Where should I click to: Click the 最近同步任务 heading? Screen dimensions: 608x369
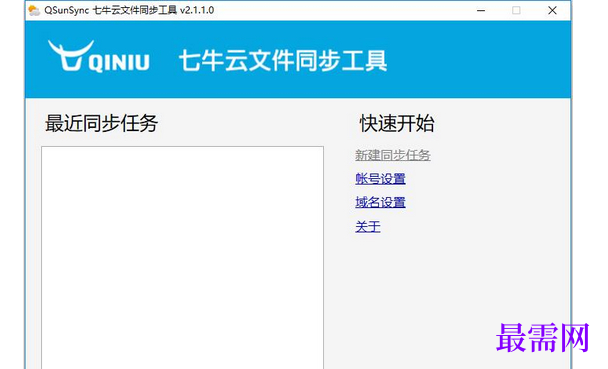[x=101, y=123]
